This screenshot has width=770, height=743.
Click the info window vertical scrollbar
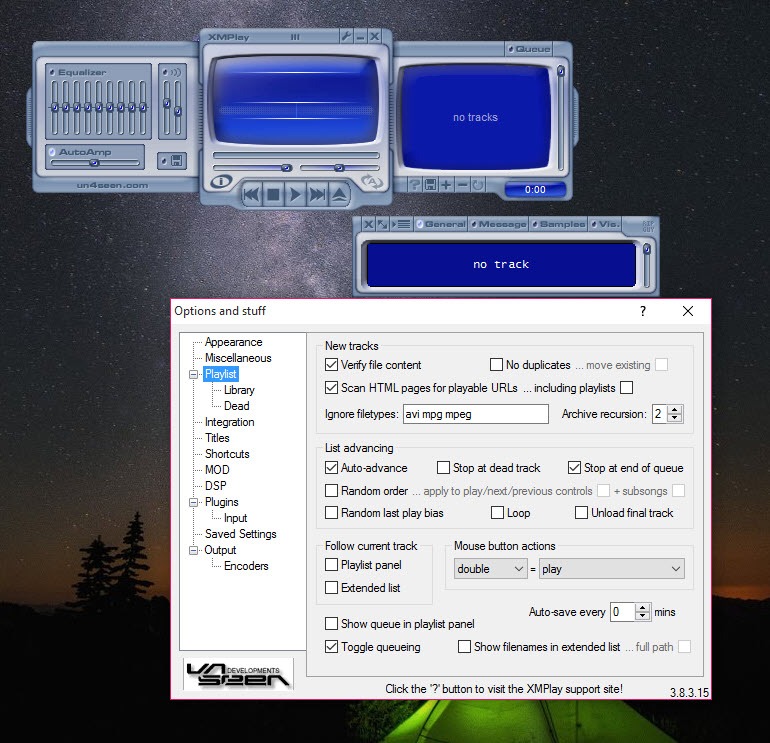(x=647, y=265)
